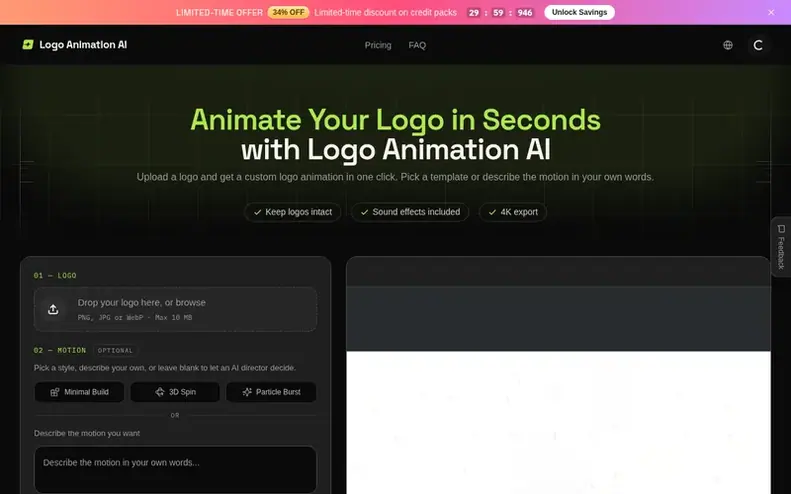Click the 34% OFF badge
Viewport: 791px width, 494px height.
click(288, 13)
